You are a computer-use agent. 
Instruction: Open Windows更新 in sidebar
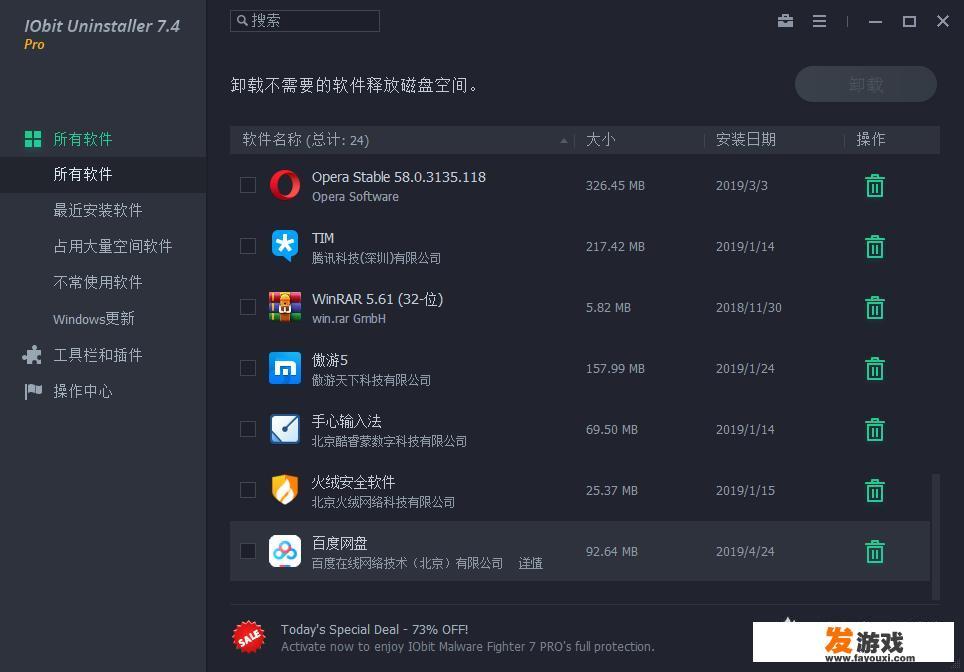(93, 318)
